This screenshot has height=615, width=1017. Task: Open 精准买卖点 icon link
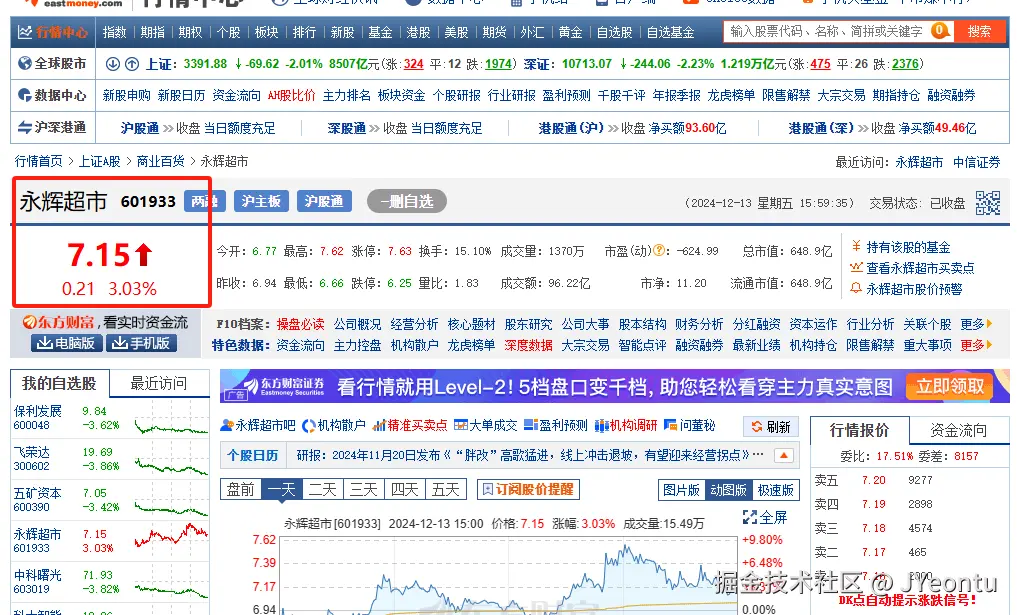point(410,426)
